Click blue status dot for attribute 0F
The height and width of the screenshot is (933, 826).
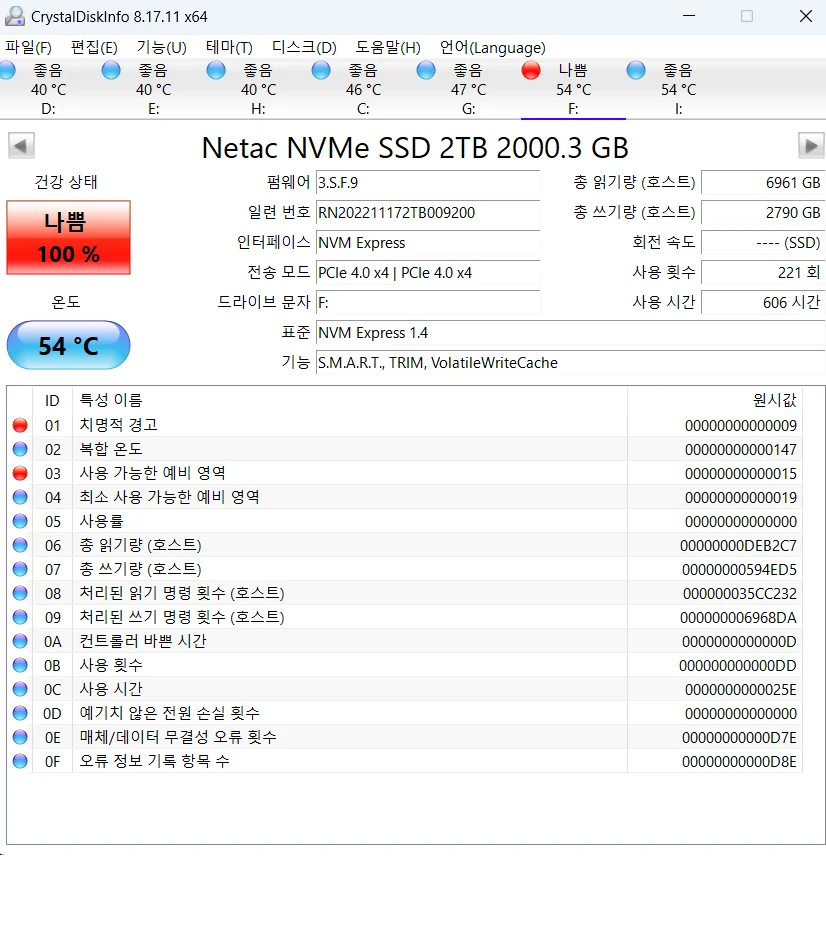click(20, 761)
